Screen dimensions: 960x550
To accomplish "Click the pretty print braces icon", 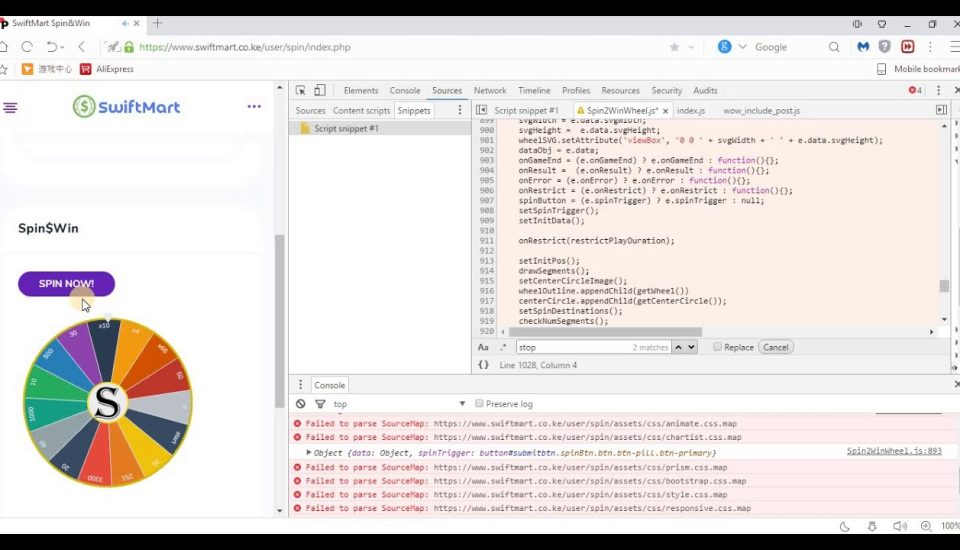I will tap(484, 365).
